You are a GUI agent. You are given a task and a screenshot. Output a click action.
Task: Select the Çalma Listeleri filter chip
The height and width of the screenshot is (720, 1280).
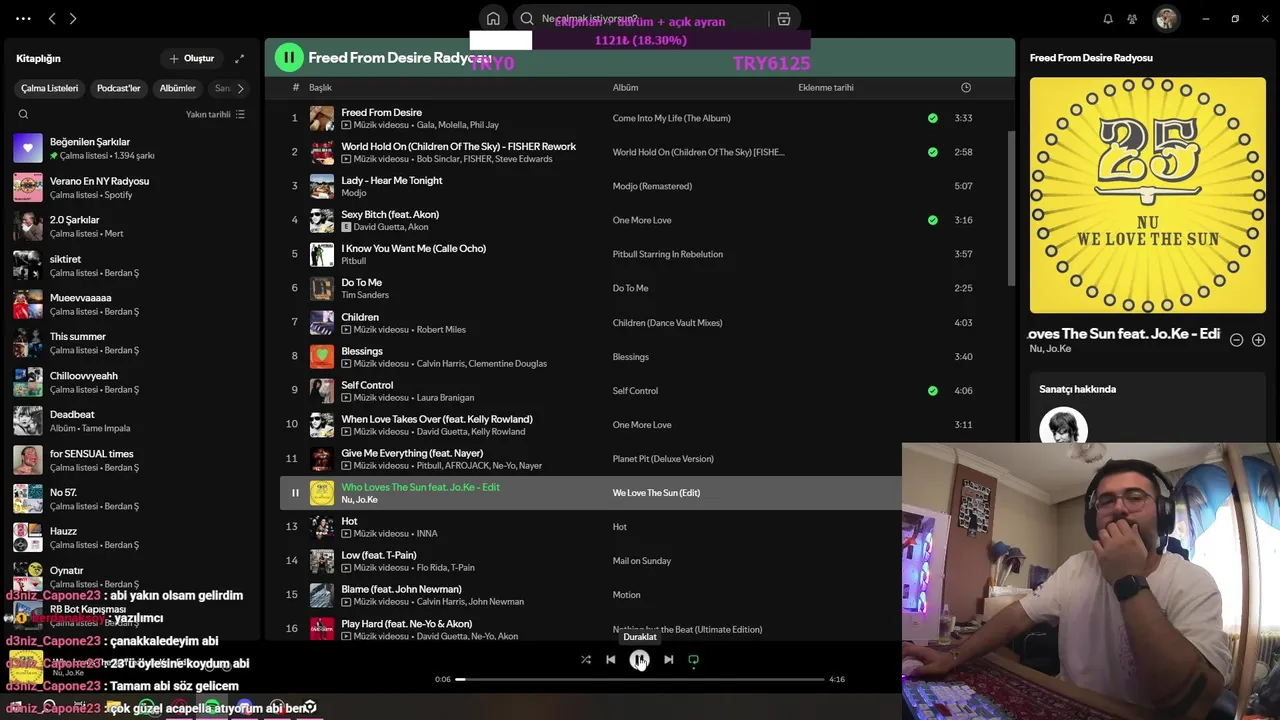coord(49,88)
